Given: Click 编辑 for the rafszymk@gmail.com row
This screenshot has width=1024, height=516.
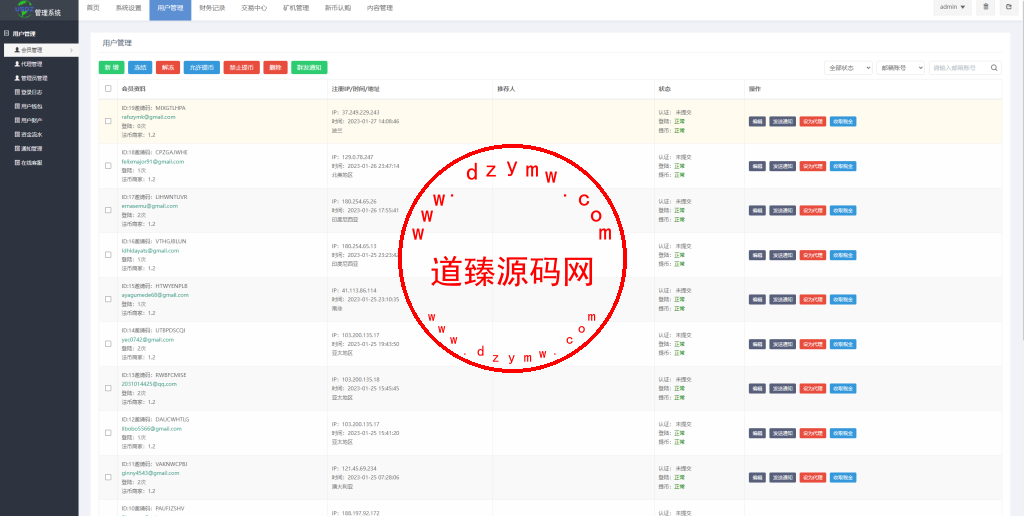Looking at the screenshot, I should (757, 121).
